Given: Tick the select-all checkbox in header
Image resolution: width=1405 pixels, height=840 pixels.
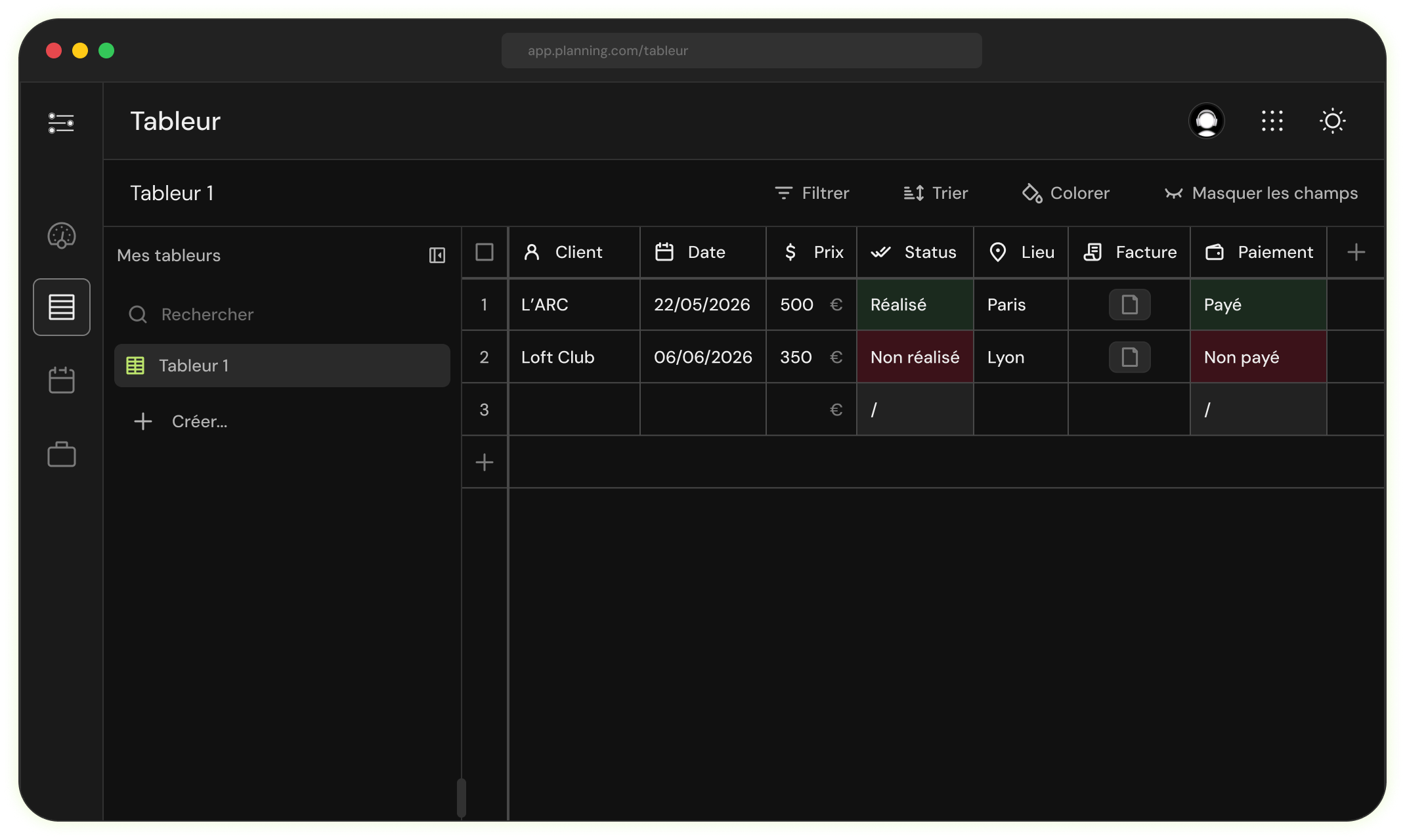Looking at the screenshot, I should [485, 252].
